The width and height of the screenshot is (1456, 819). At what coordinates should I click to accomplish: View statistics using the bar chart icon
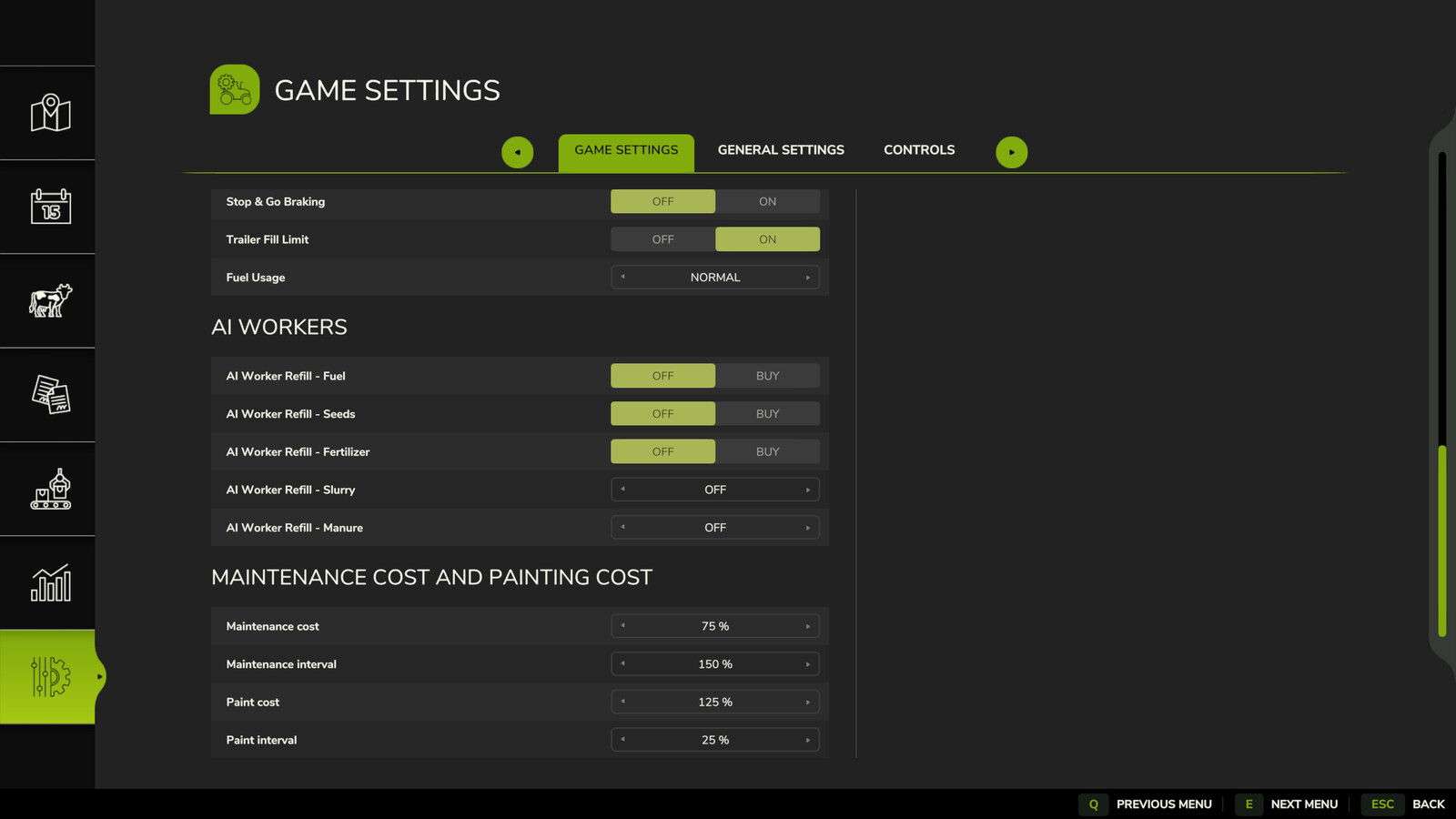click(x=47, y=582)
